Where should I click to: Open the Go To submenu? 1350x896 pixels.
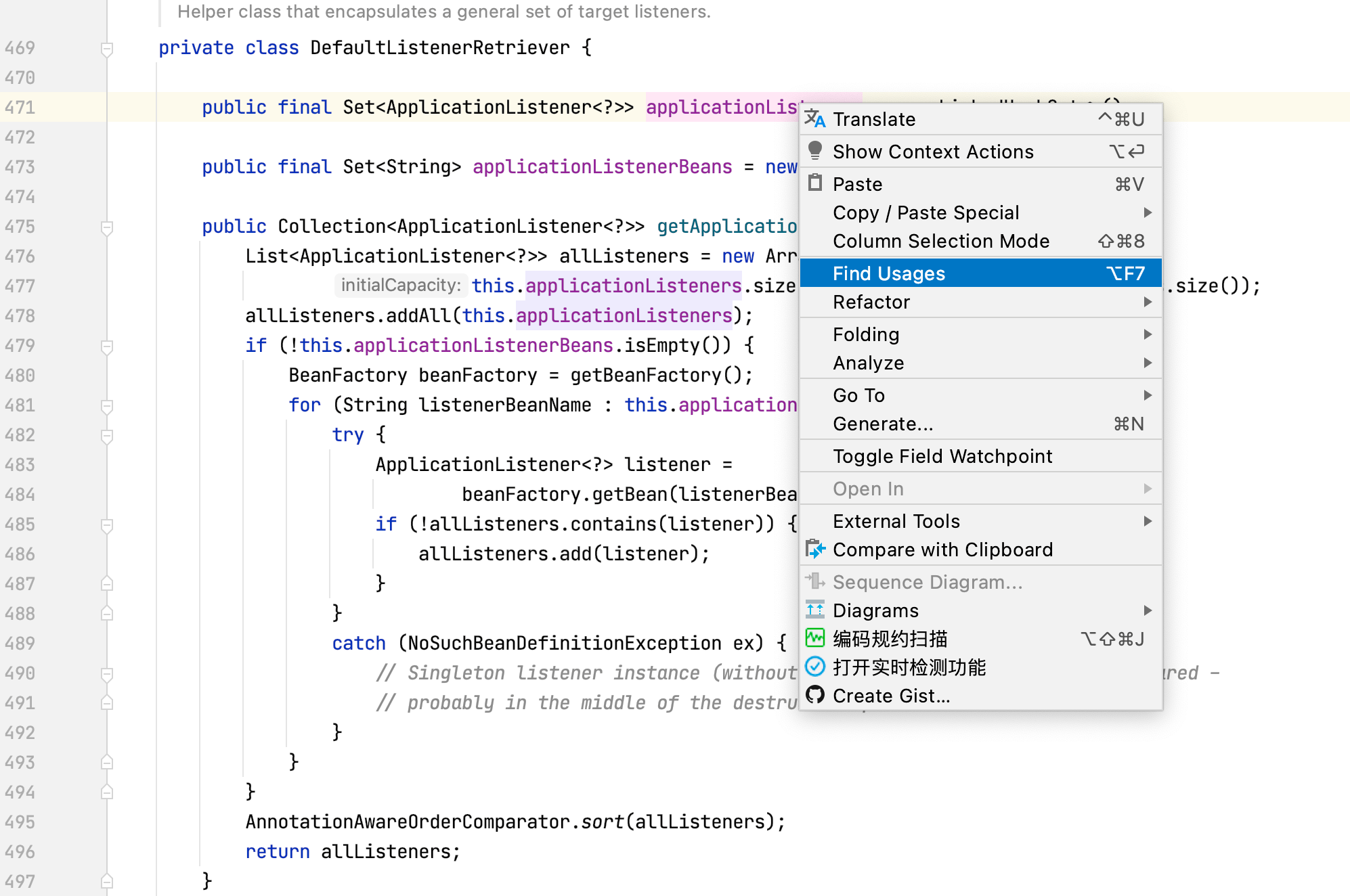[1148, 395]
